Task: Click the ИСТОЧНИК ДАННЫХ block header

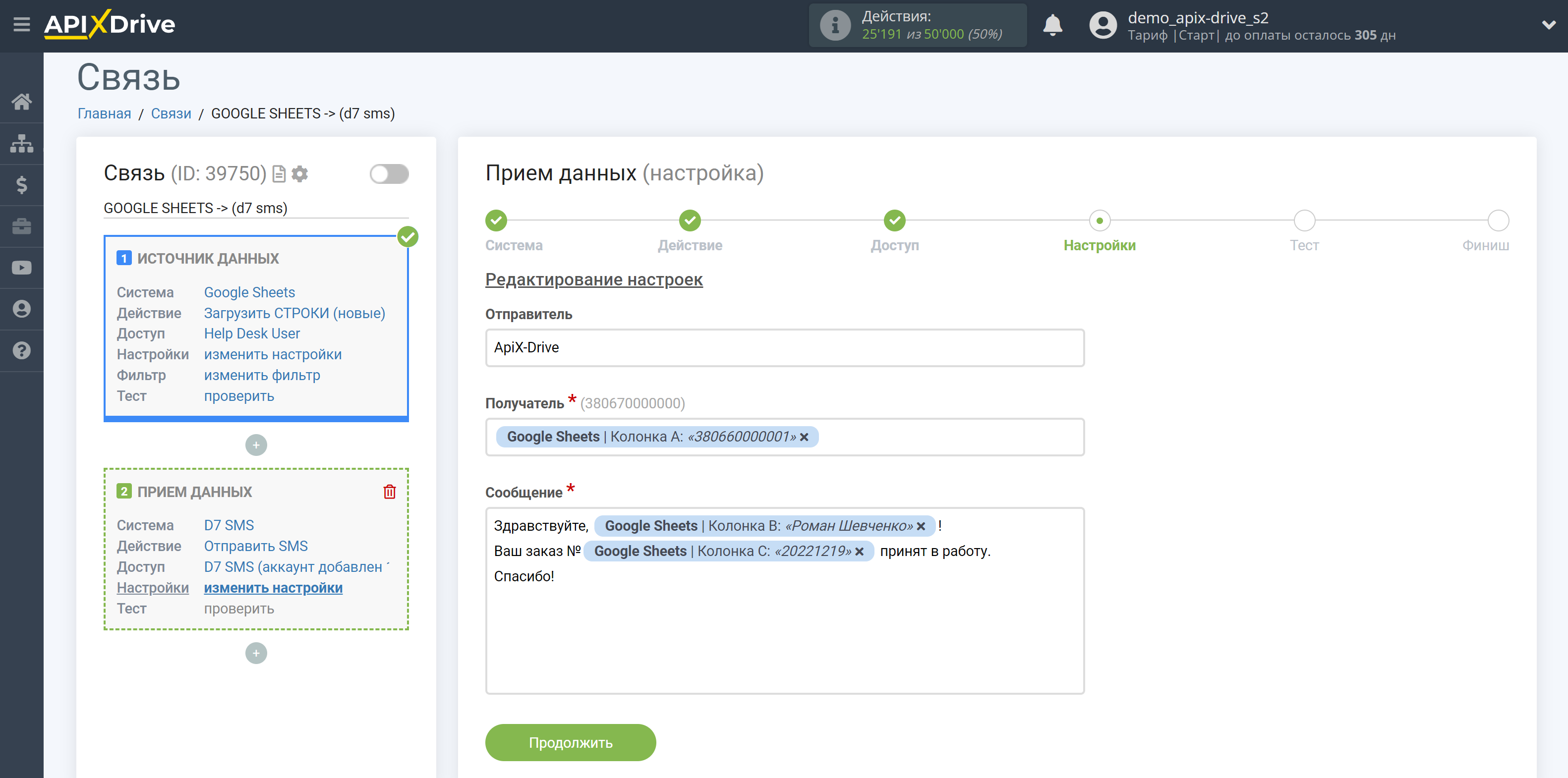Action: tap(208, 259)
